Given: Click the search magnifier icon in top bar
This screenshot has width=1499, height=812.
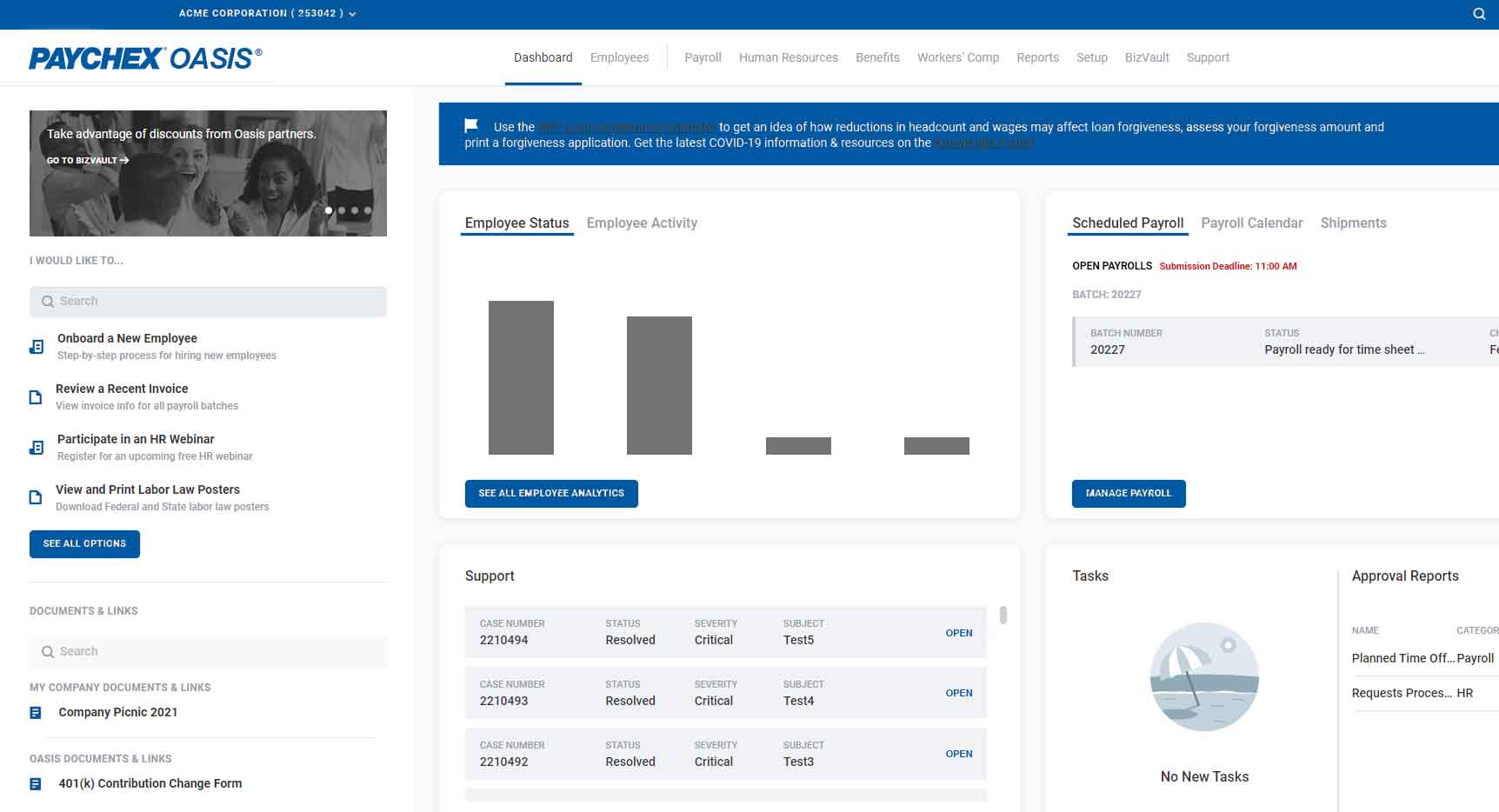Looking at the screenshot, I should [1478, 14].
